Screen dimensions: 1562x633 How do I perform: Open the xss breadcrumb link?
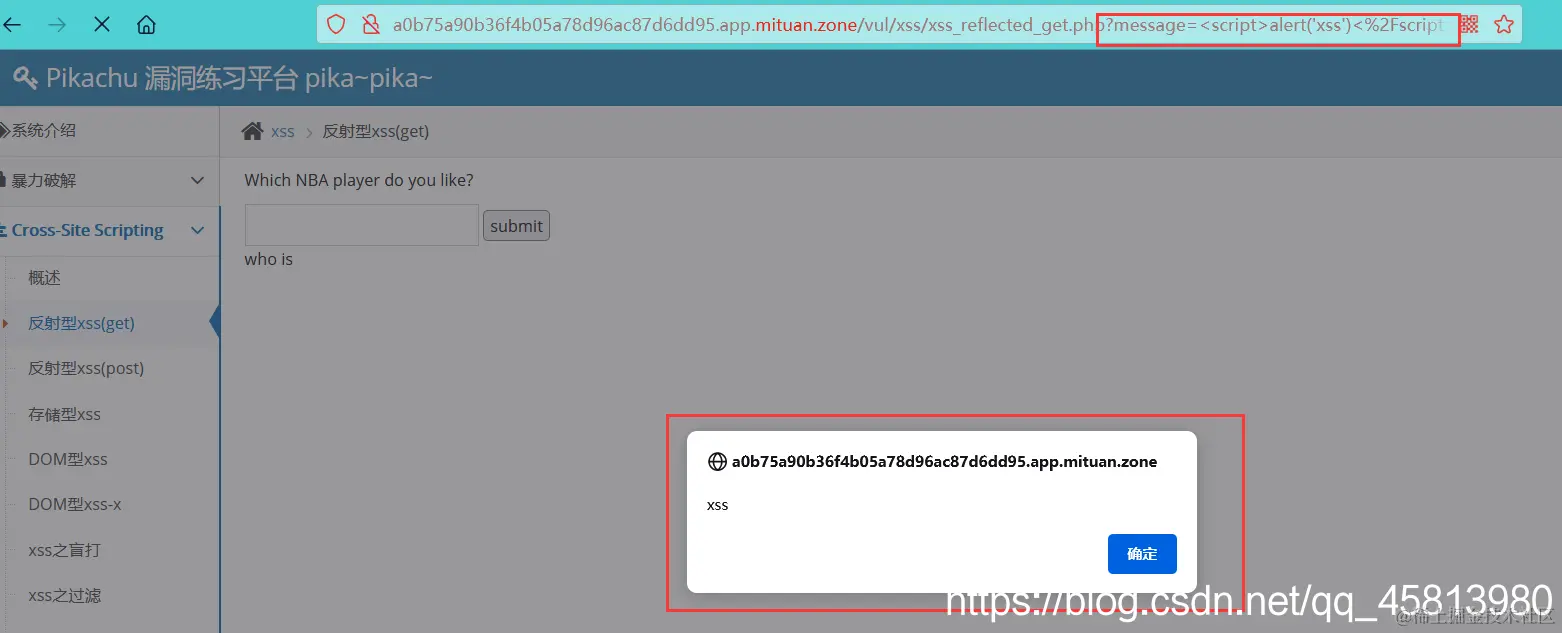pos(283,131)
